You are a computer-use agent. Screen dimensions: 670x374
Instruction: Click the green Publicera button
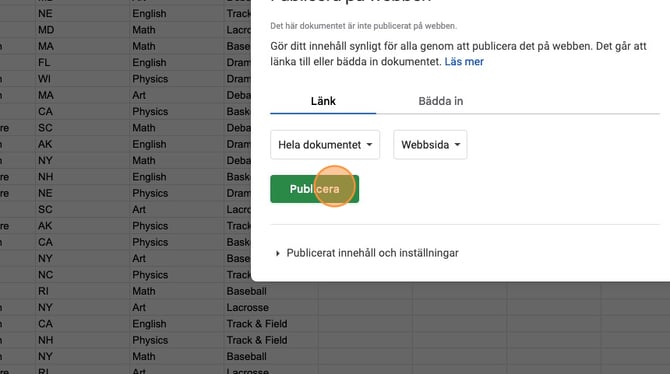[314, 189]
